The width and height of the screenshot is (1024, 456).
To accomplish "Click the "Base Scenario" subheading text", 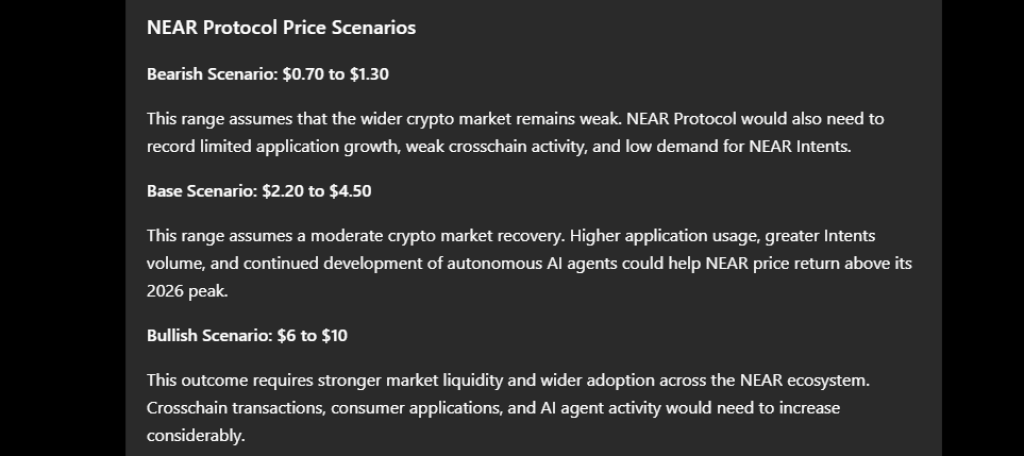I will [x=202, y=191].
